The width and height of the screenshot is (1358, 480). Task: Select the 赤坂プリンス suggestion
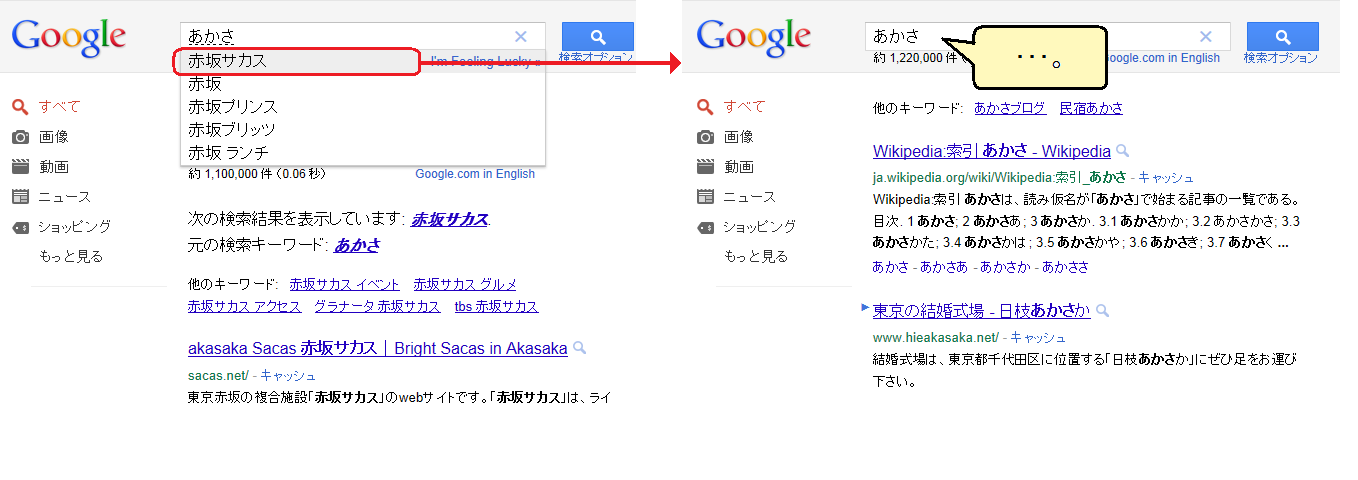pyautogui.click(x=363, y=107)
